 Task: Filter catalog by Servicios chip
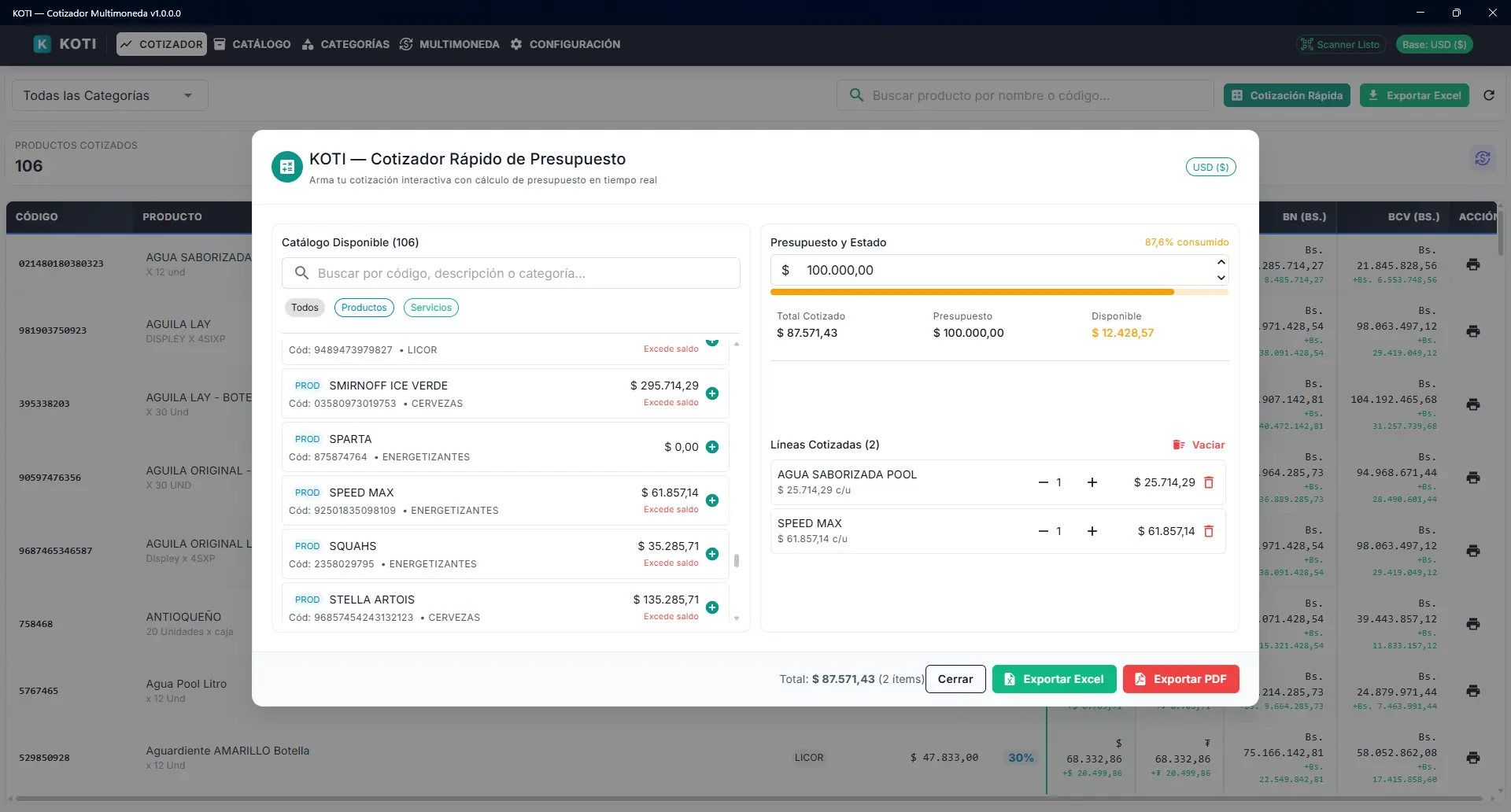[431, 308]
